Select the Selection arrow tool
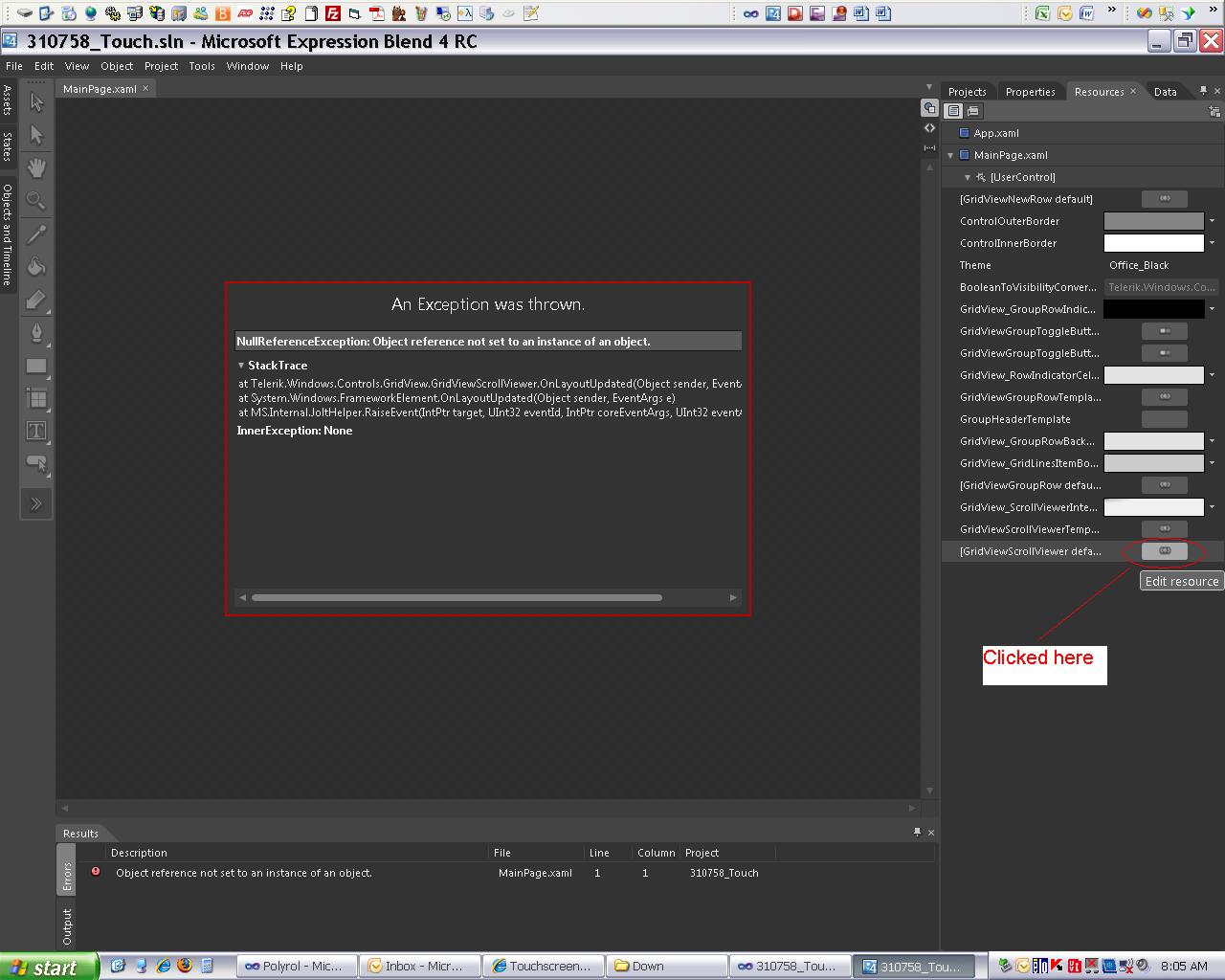1225x980 pixels. 36,102
